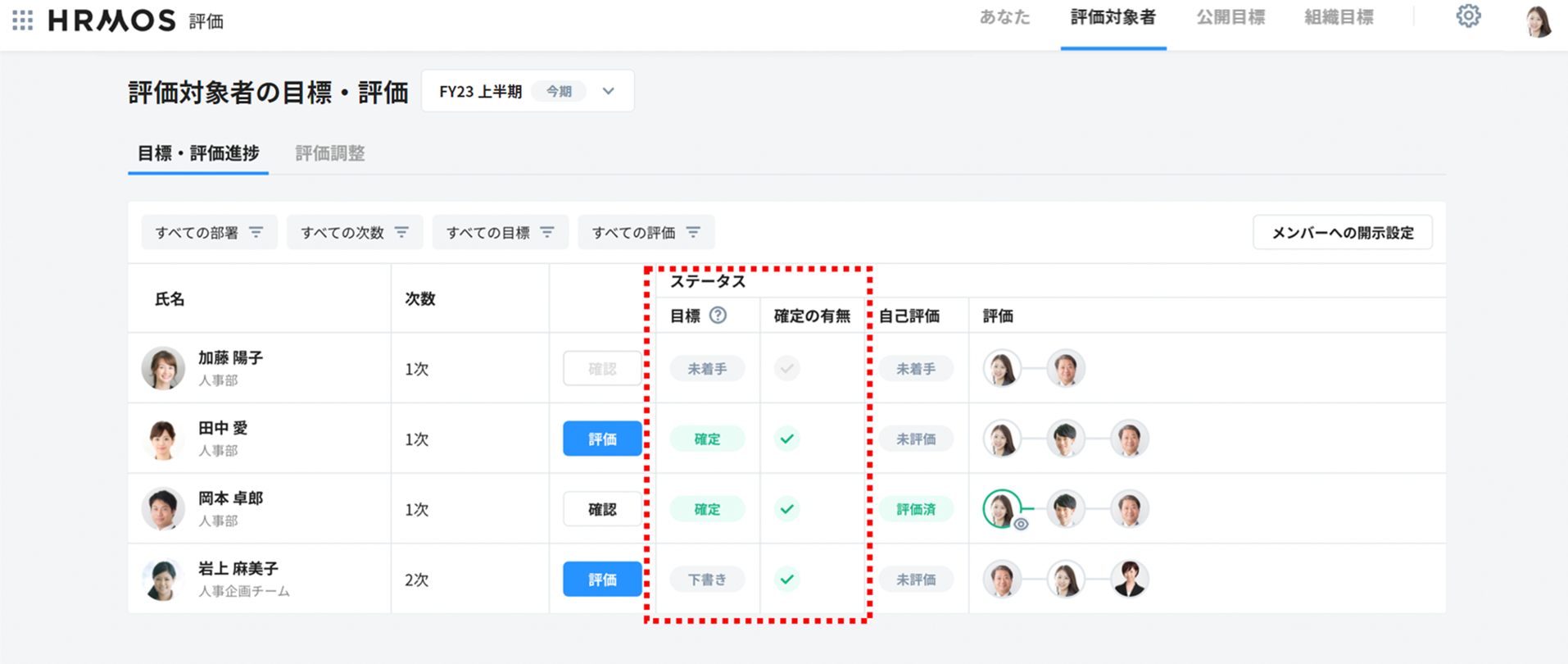The image size is (1568, 664).
Task: Click the eye icon on 岡本 卓郎's evaluator
Action: [x=1021, y=525]
